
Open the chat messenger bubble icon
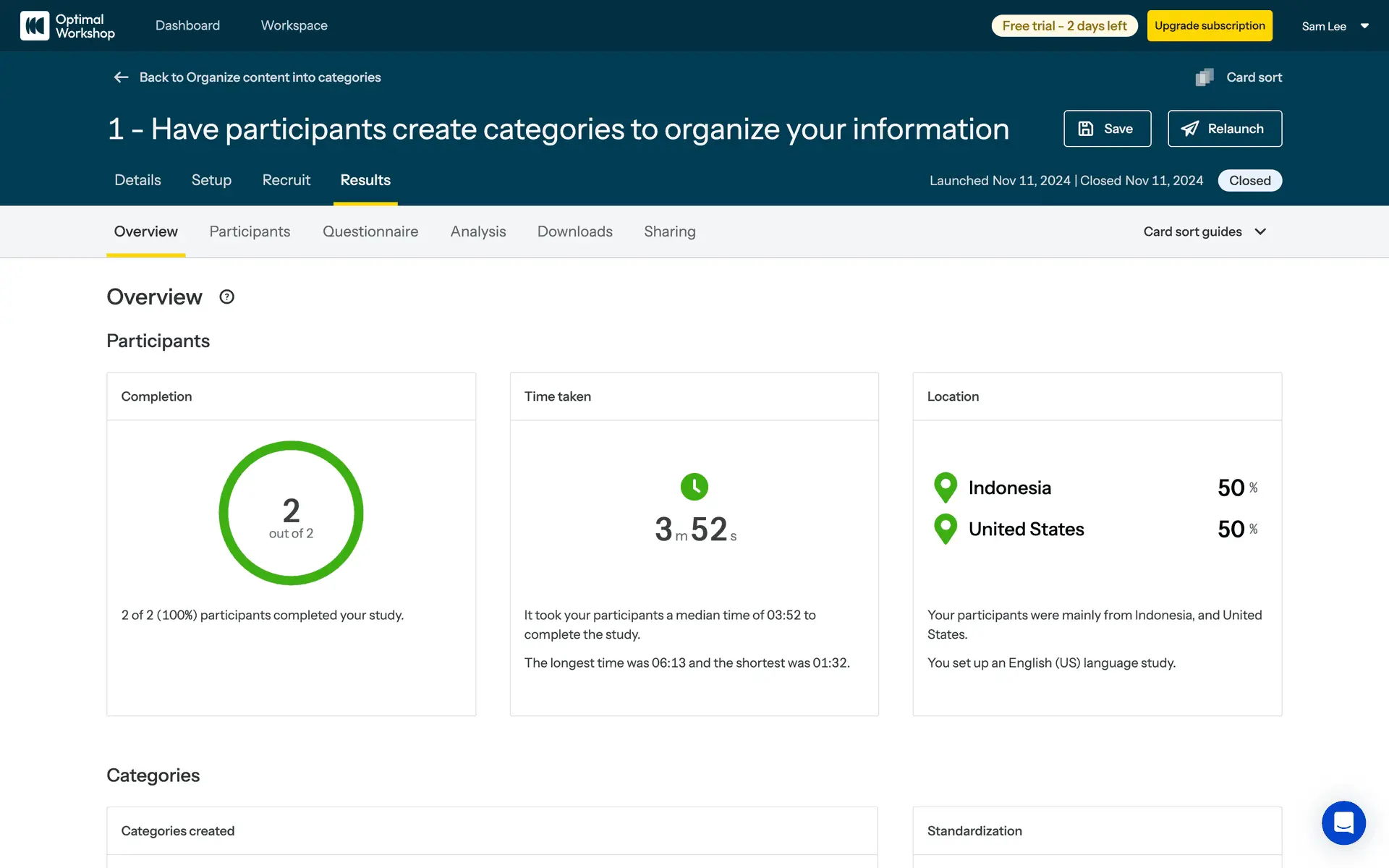coord(1343,822)
